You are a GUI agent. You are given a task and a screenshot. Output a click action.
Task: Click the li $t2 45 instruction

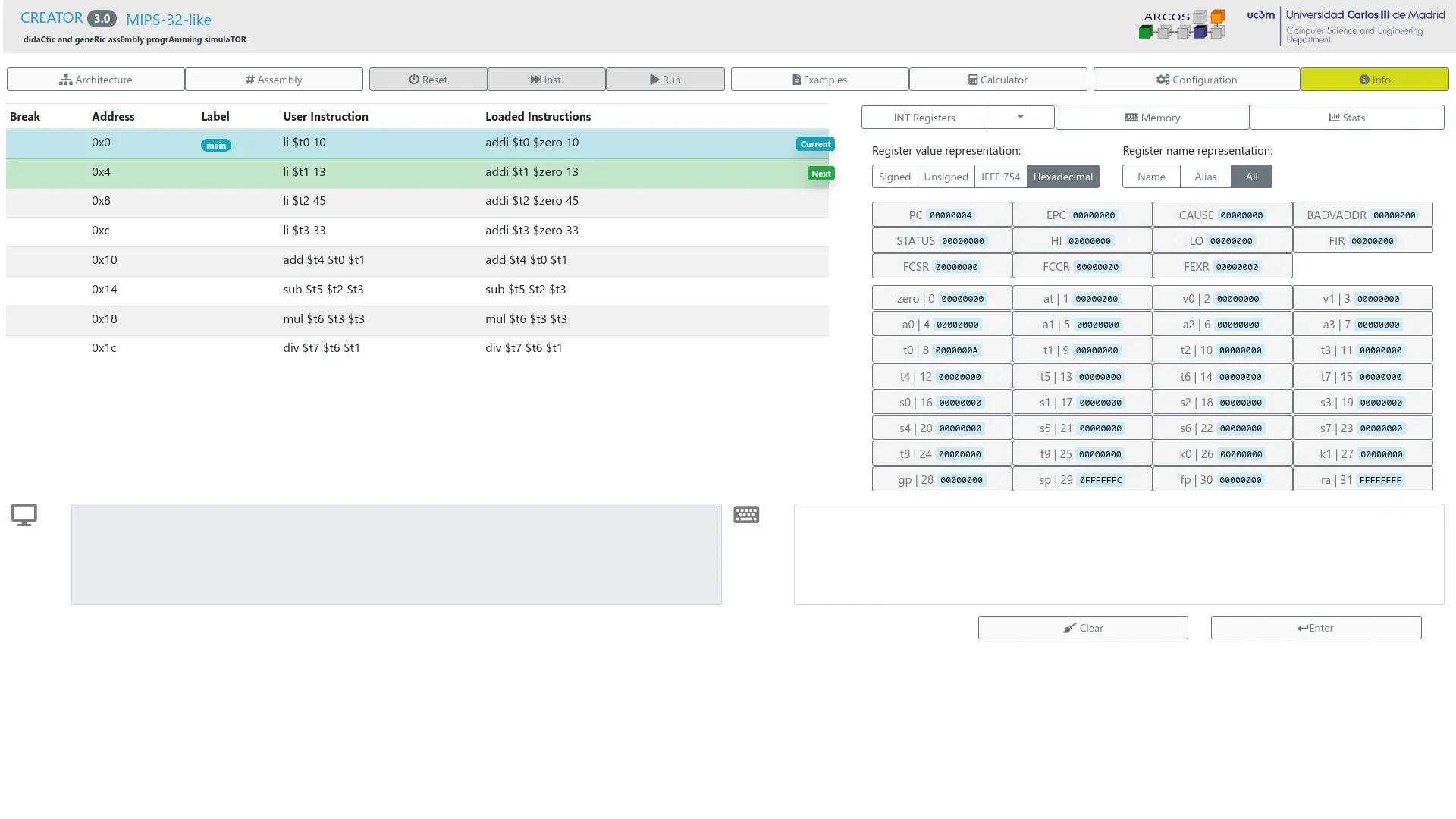tap(304, 201)
